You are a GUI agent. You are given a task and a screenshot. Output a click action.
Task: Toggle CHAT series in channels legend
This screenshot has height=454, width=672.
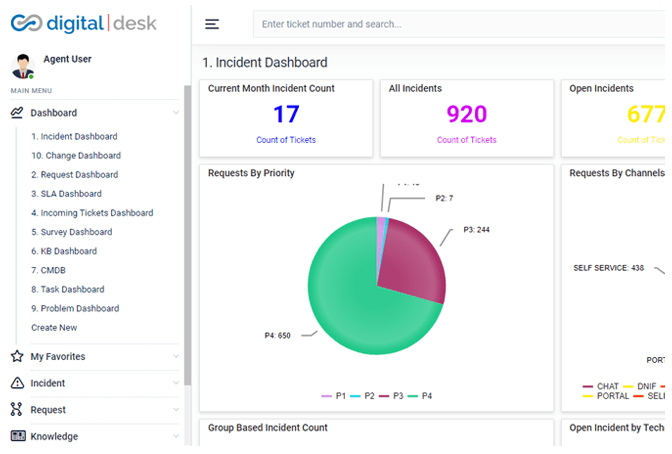(602, 386)
